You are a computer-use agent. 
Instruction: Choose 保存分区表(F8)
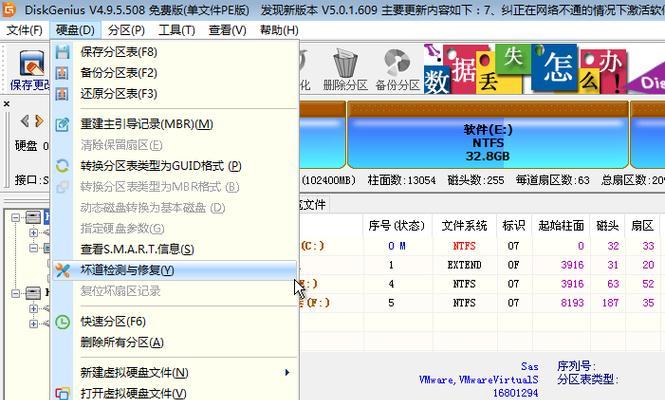(x=175, y=52)
